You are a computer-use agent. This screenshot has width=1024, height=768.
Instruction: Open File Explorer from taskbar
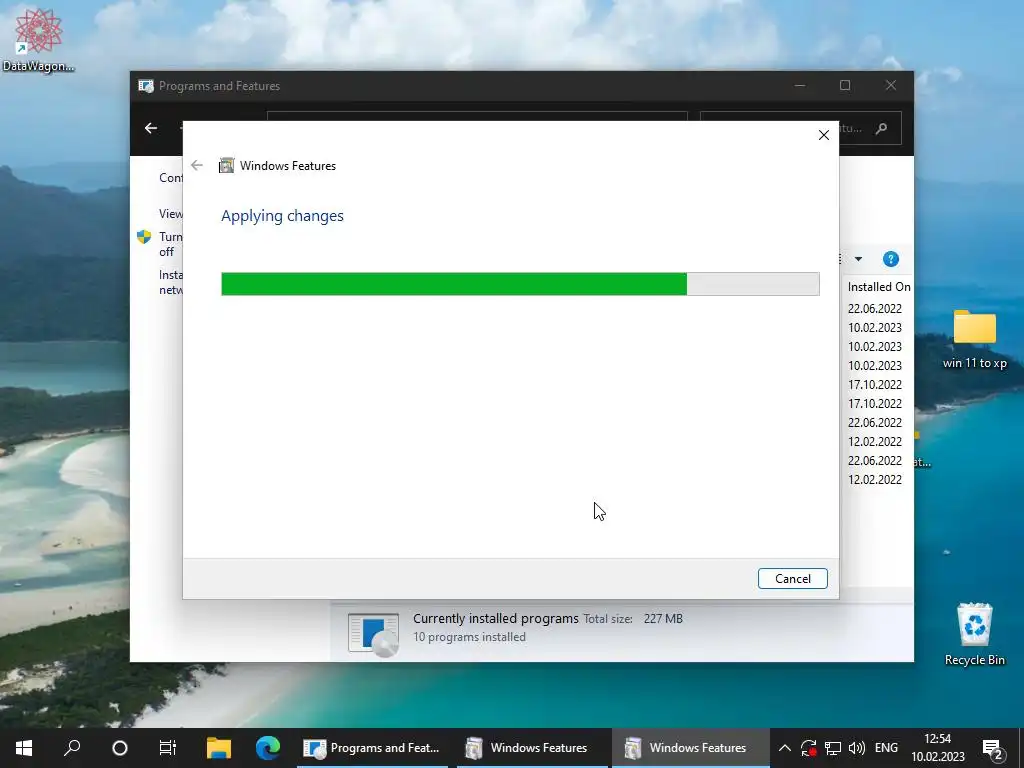coord(219,748)
